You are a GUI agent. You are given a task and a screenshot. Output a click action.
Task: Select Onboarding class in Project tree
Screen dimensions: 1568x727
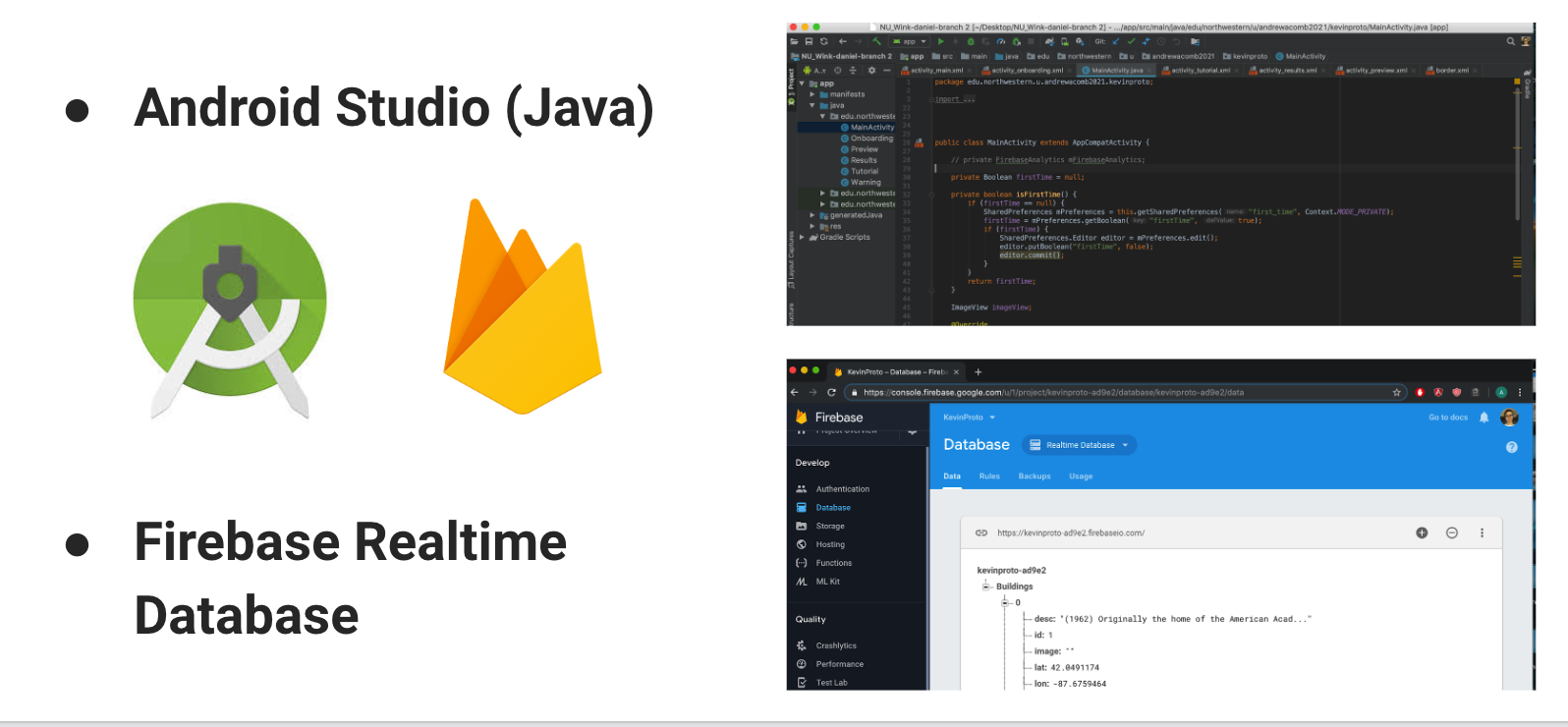click(x=870, y=139)
